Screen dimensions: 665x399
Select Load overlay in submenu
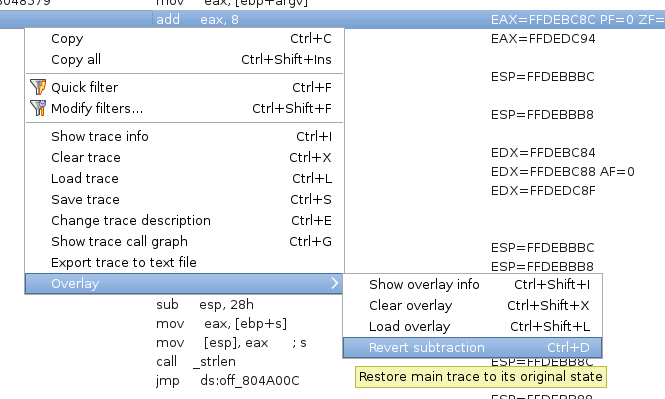tap(472, 326)
